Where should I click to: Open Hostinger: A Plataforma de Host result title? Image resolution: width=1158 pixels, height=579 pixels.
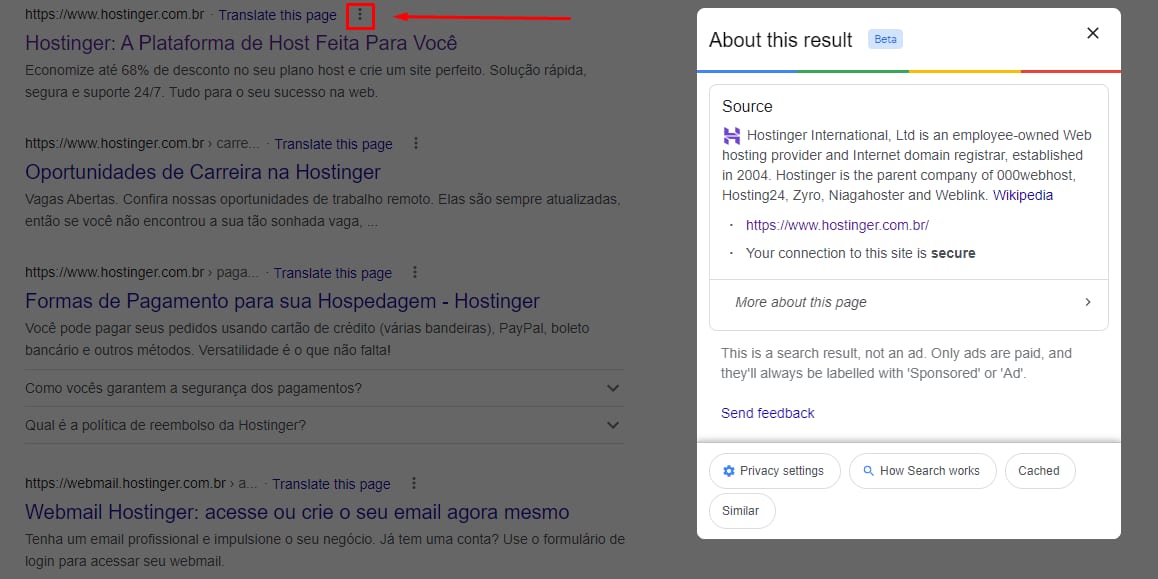241,43
